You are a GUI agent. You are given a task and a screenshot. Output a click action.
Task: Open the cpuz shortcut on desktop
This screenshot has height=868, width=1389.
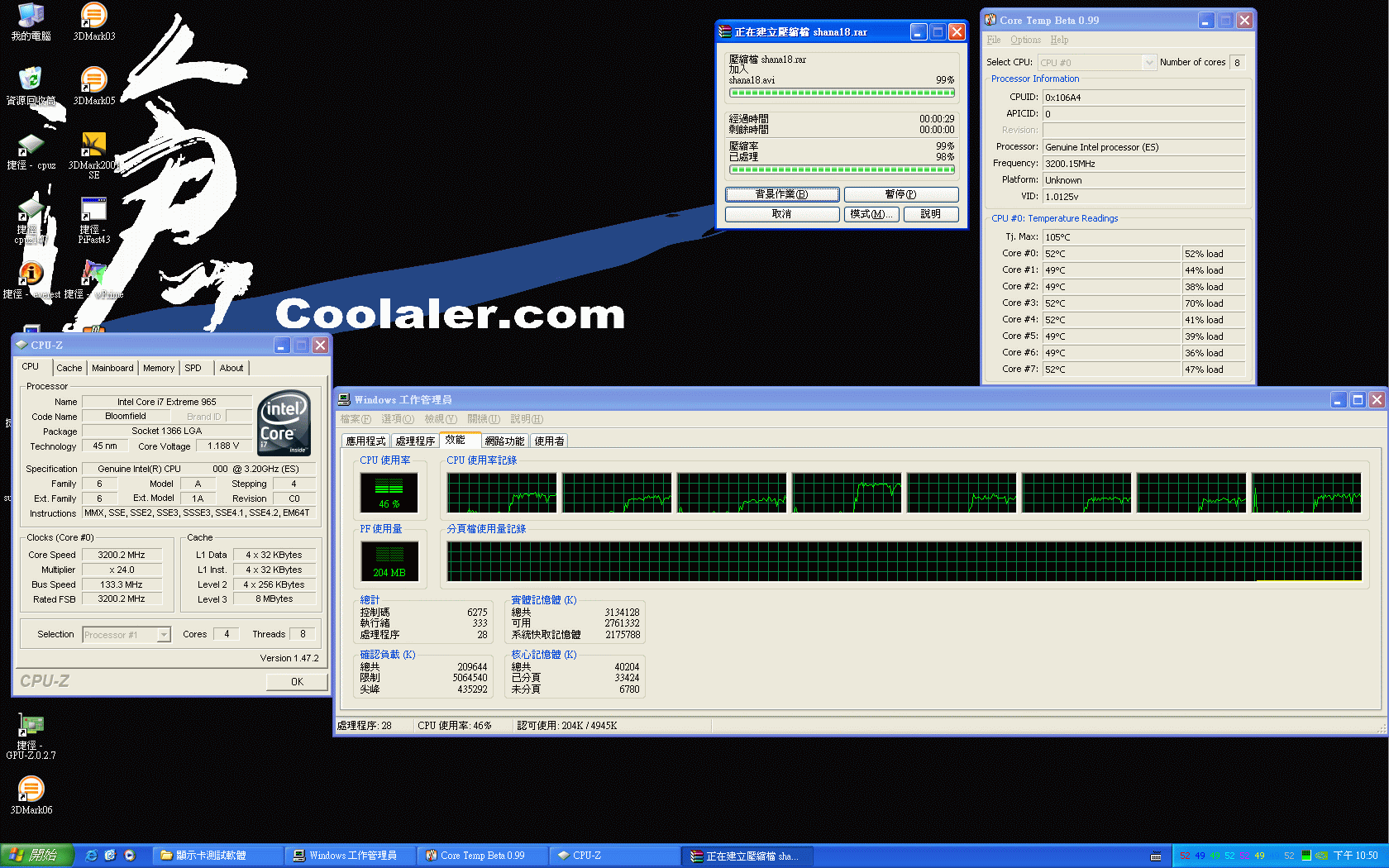pos(31,150)
